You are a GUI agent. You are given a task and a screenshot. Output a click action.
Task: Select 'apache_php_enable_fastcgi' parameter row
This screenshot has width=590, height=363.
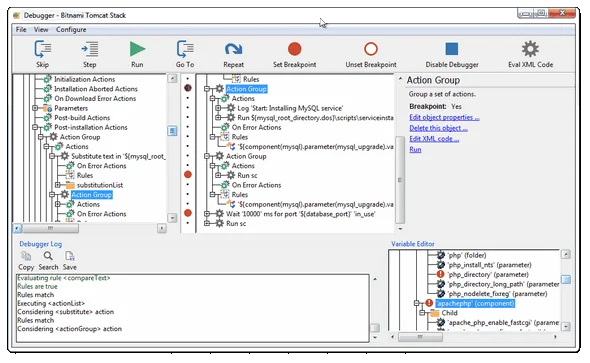503,323
